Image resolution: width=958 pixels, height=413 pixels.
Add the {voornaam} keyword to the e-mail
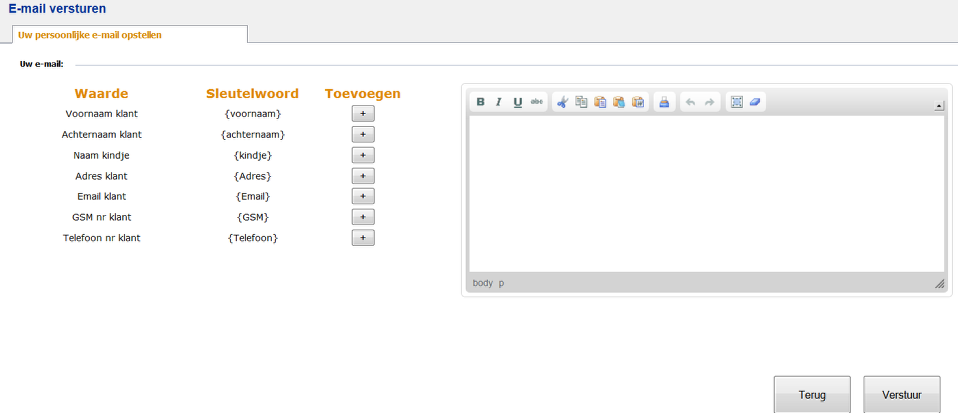coord(363,114)
